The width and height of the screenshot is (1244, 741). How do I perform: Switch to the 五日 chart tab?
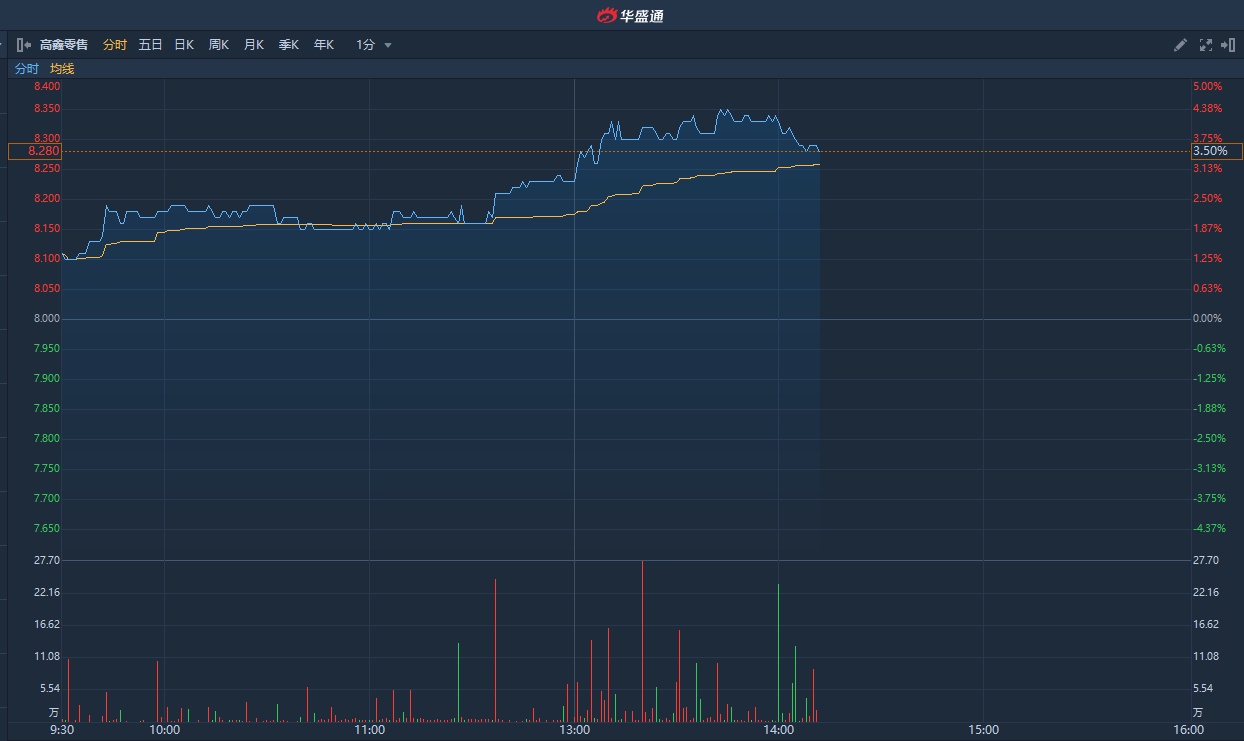click(x=150, y=45)
